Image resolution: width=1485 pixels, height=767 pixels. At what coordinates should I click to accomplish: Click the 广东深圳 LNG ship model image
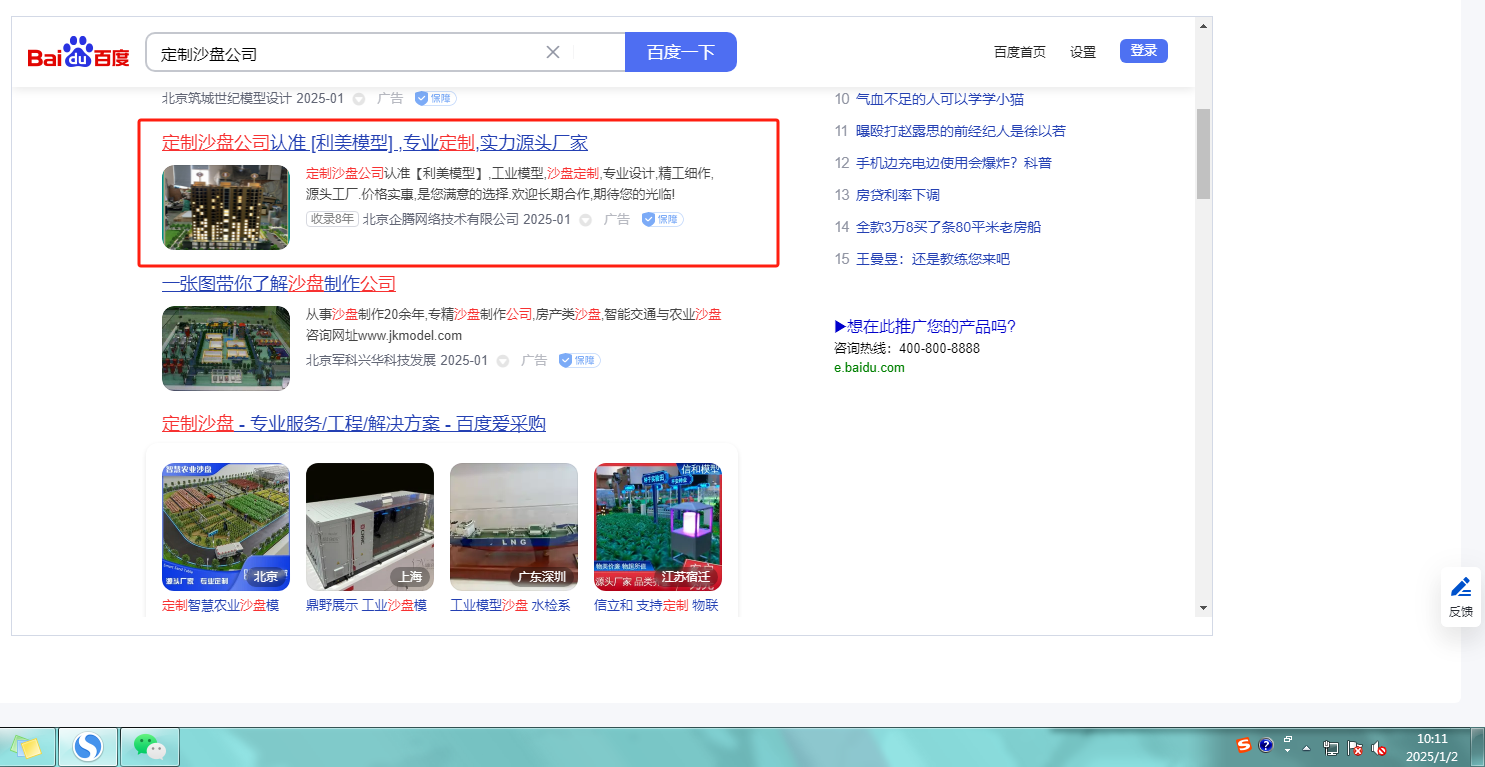[x=514, y=527]
